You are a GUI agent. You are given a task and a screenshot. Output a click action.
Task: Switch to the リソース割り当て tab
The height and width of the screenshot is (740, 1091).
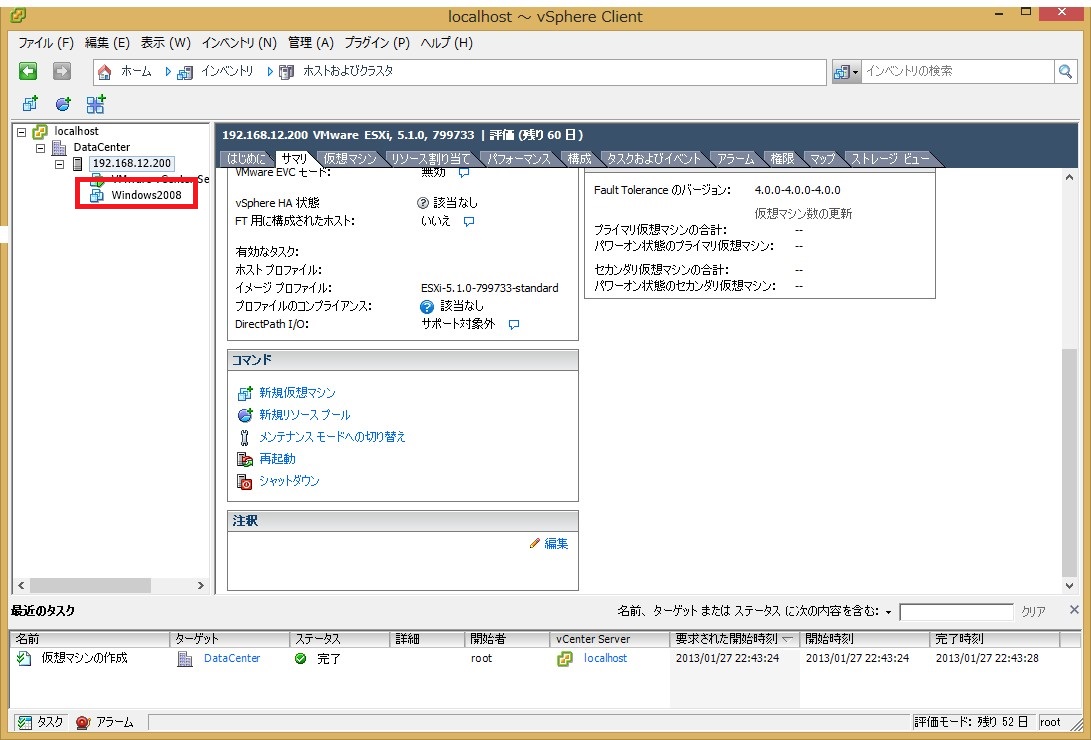pos(431,159)
